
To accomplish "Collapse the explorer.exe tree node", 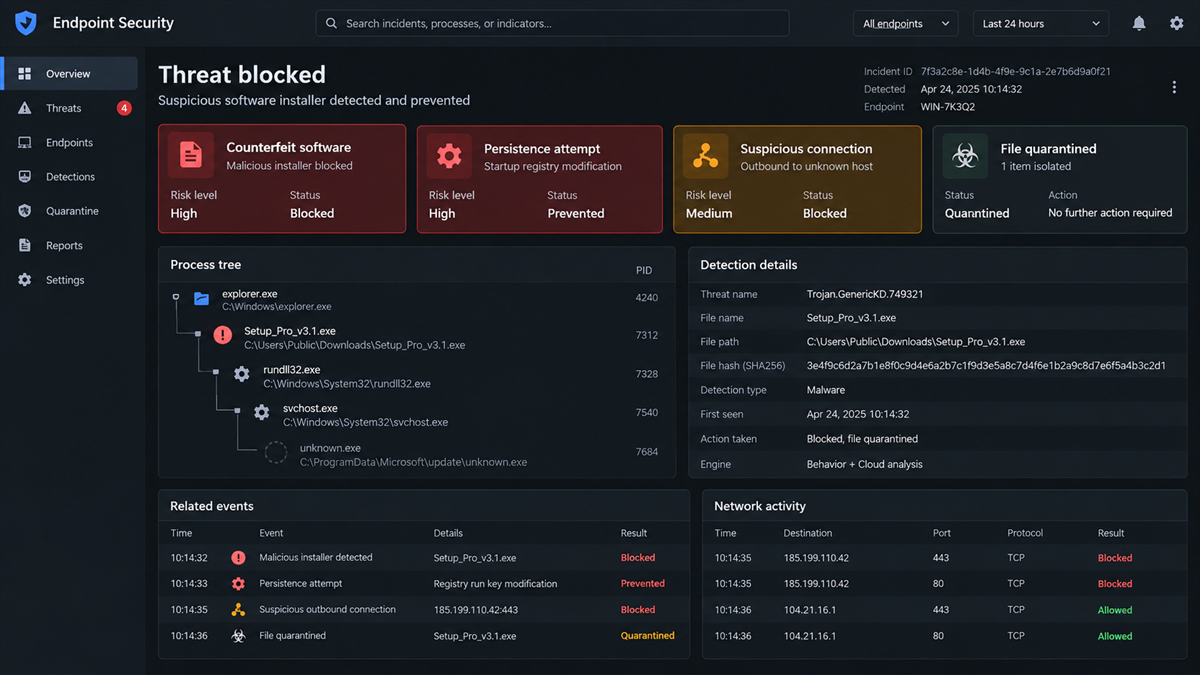I will [176, 297].
